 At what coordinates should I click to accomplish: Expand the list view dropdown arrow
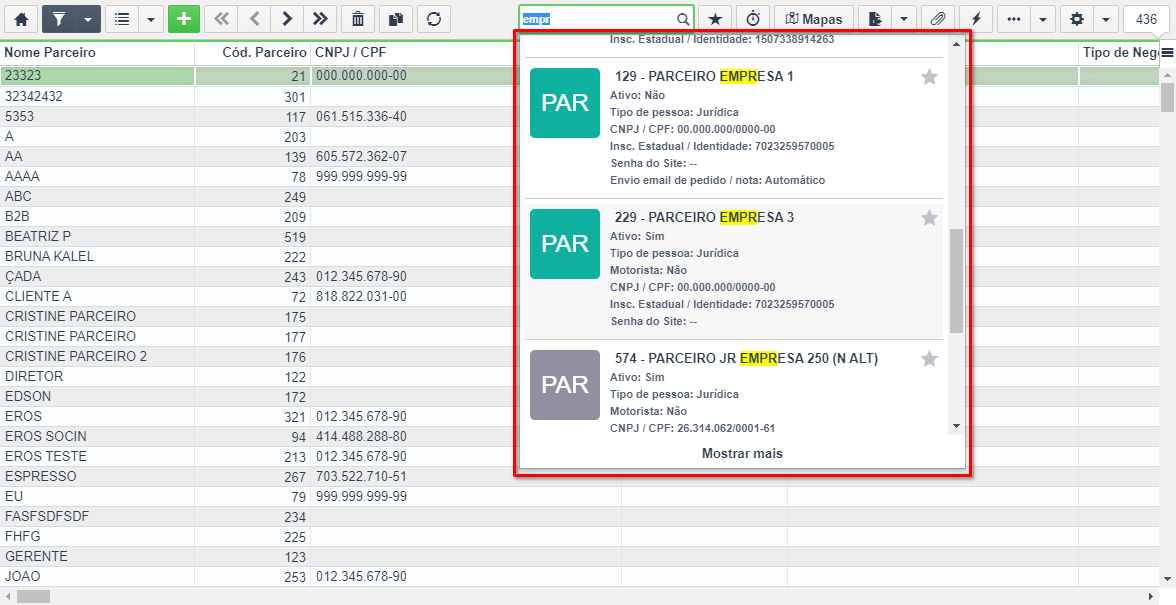(151, 19)
